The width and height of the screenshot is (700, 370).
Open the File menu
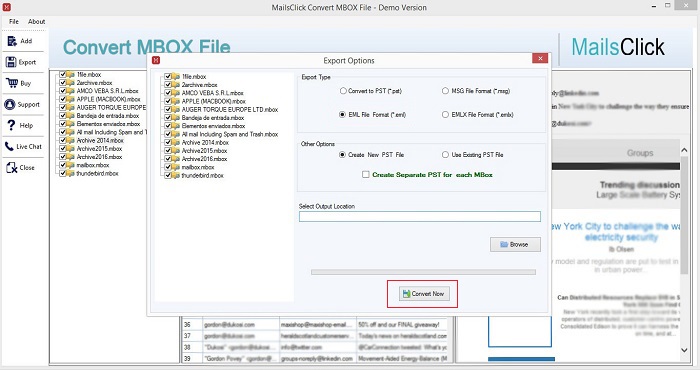pyautogui.click(x=14, y=21)
